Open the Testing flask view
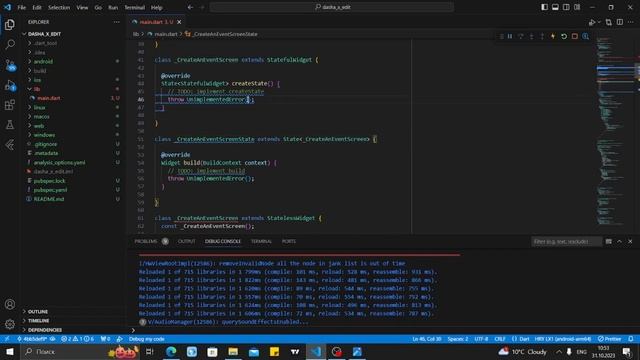The height and width of the screenshot is (360, 640). click(x=10, y=124)
